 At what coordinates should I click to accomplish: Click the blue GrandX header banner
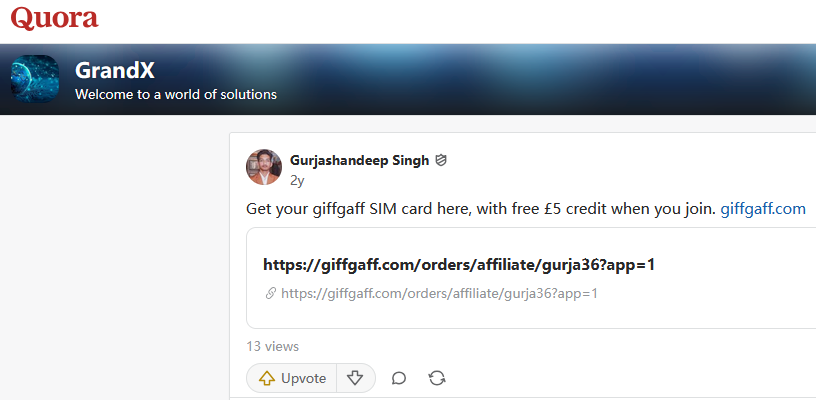[520, 79]
